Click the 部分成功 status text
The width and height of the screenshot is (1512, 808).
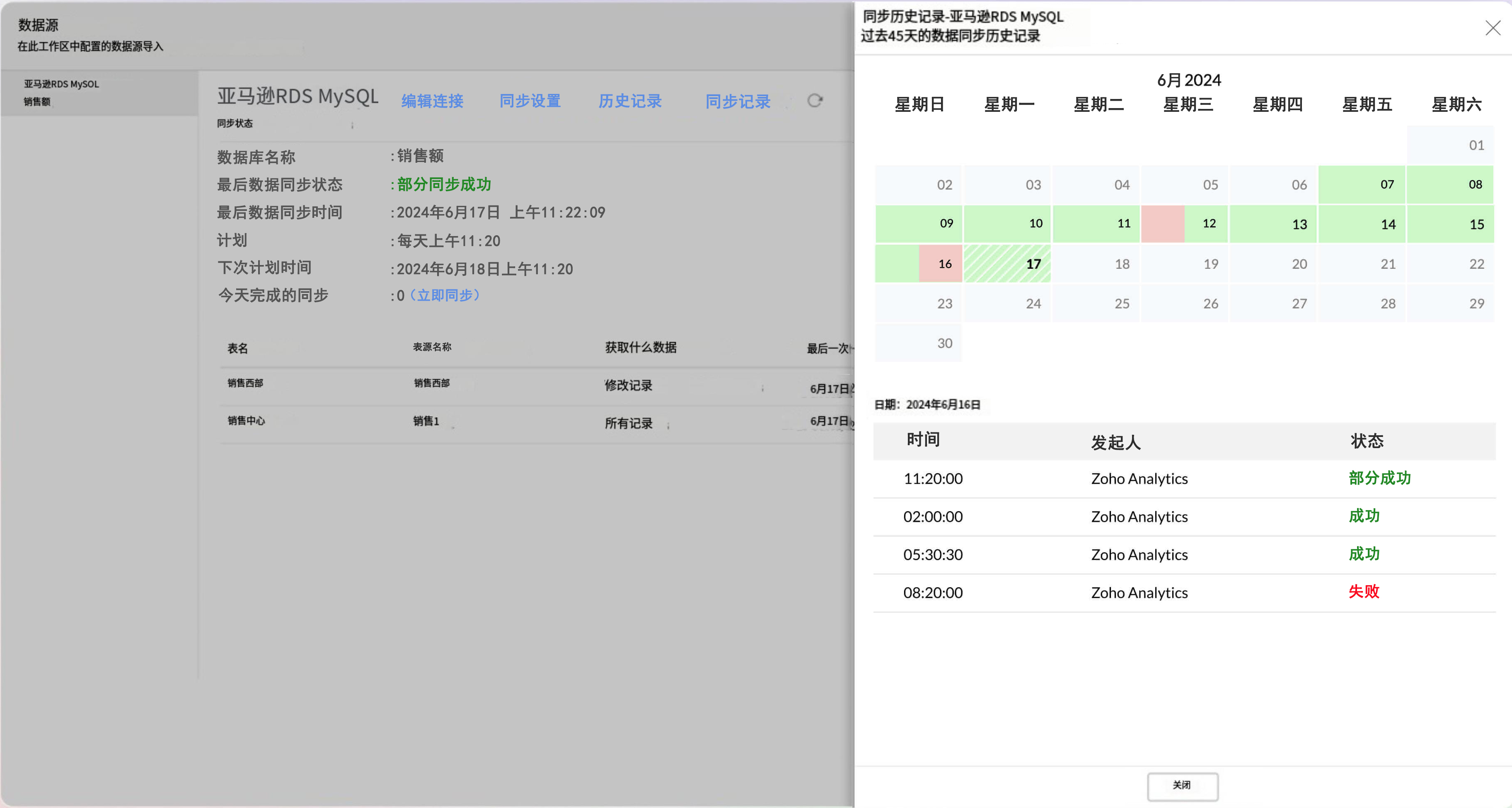(x=1379, y=478)
